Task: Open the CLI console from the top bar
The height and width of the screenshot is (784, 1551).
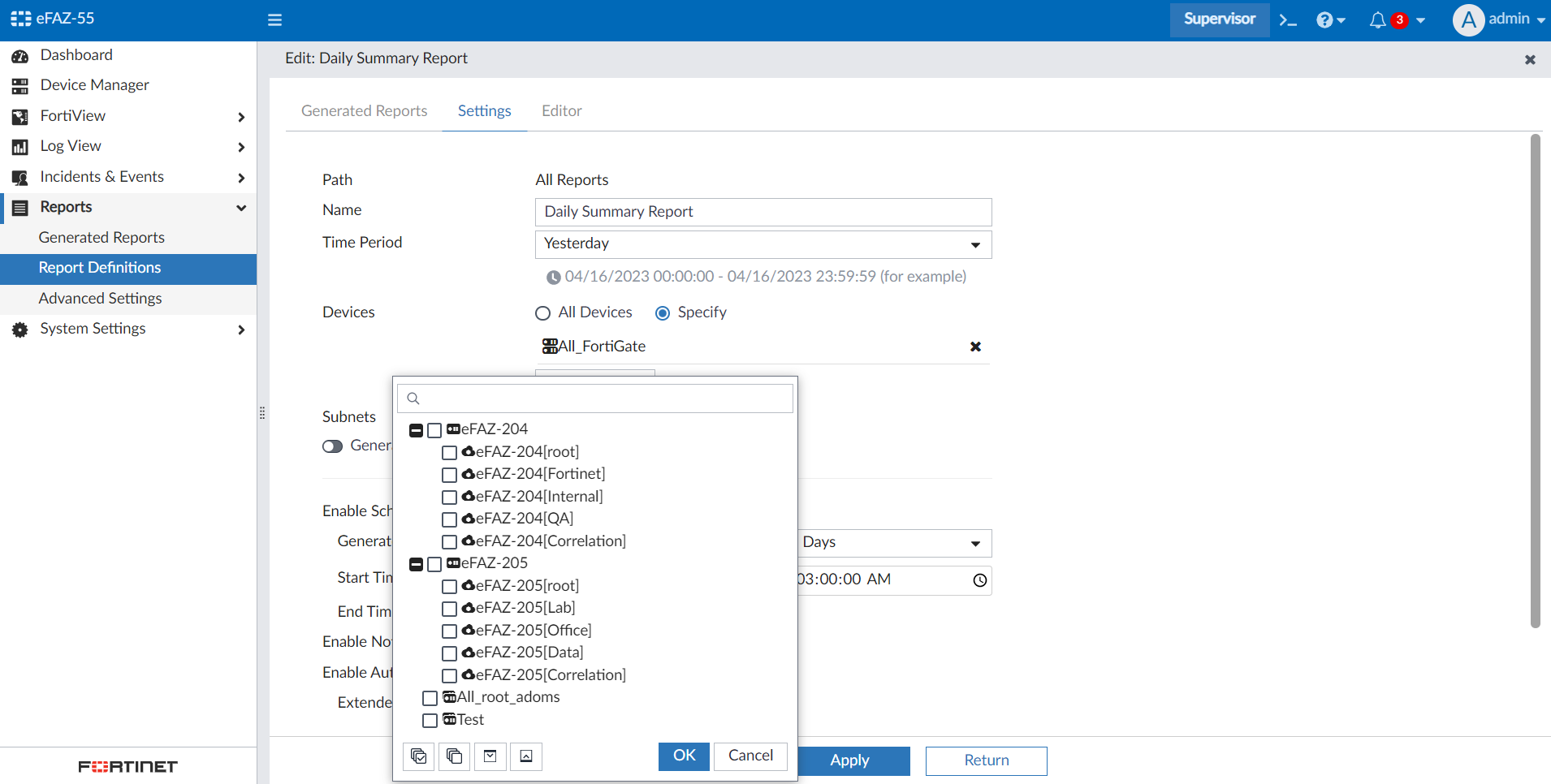Action: [1287, 19]
